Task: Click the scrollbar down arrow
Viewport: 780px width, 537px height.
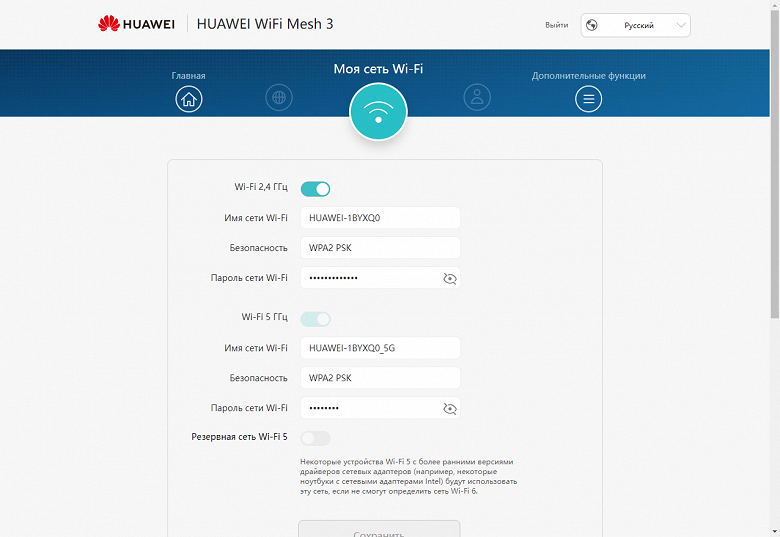Action: [775, 533]
